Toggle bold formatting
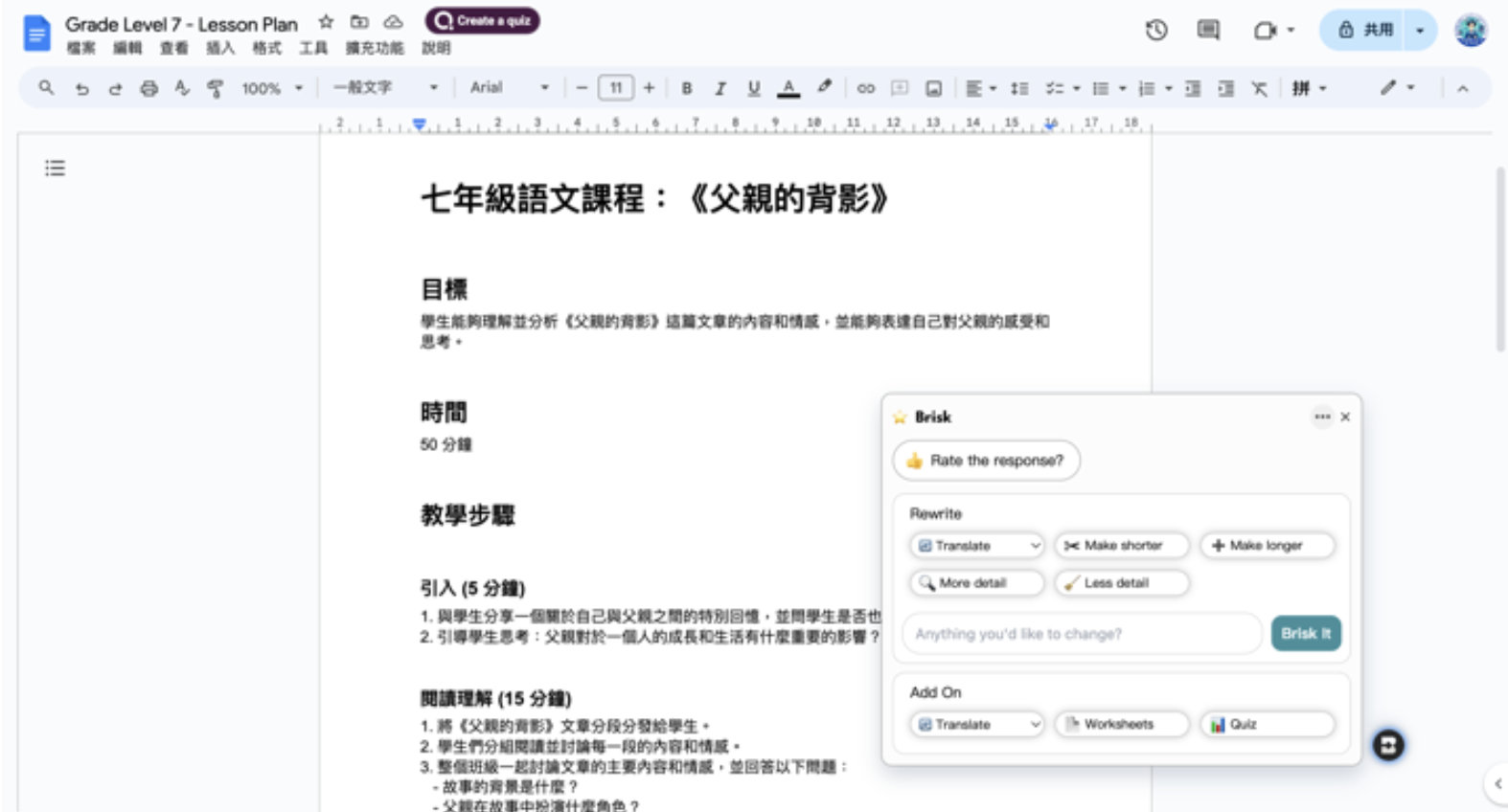Image resolution: width=1508 pixels, height=812 pixels. coord(687,88)
